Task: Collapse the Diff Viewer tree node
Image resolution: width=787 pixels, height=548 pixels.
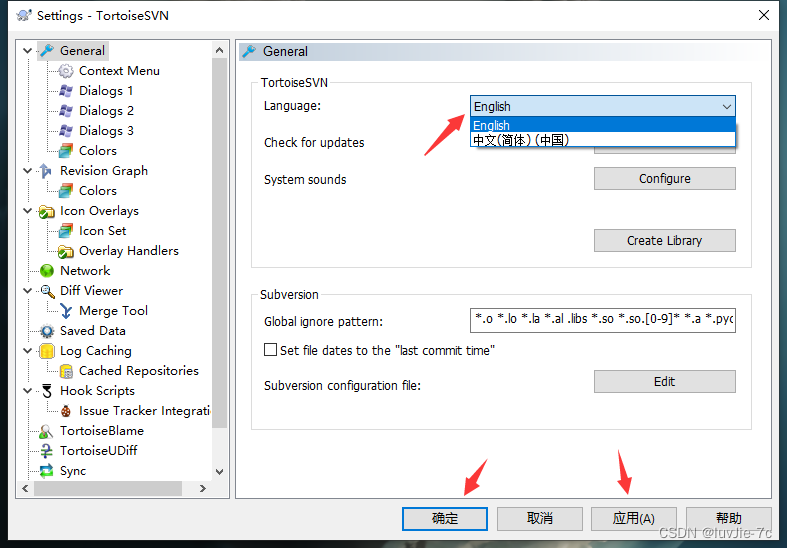Action: [x=28, y=291]
